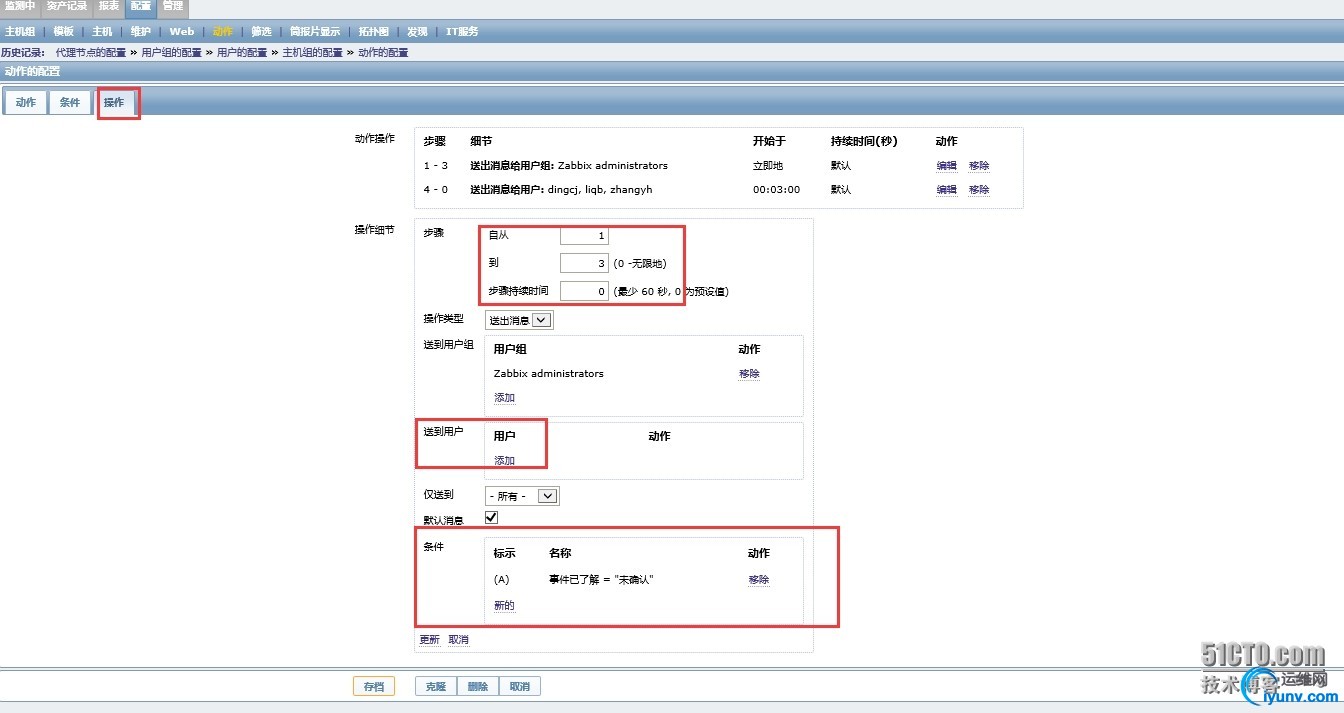The image size is (1344, 713).
Task: Click 添加 under 送到用户
Action: [504, 461]
